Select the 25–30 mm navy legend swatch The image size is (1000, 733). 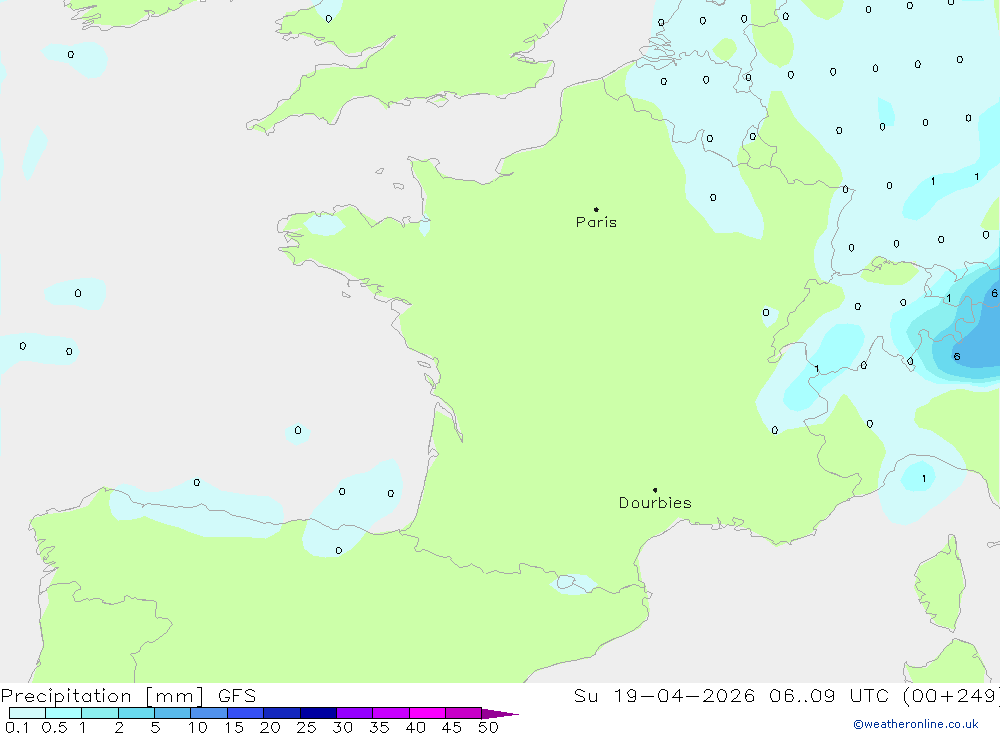(318, 713)
